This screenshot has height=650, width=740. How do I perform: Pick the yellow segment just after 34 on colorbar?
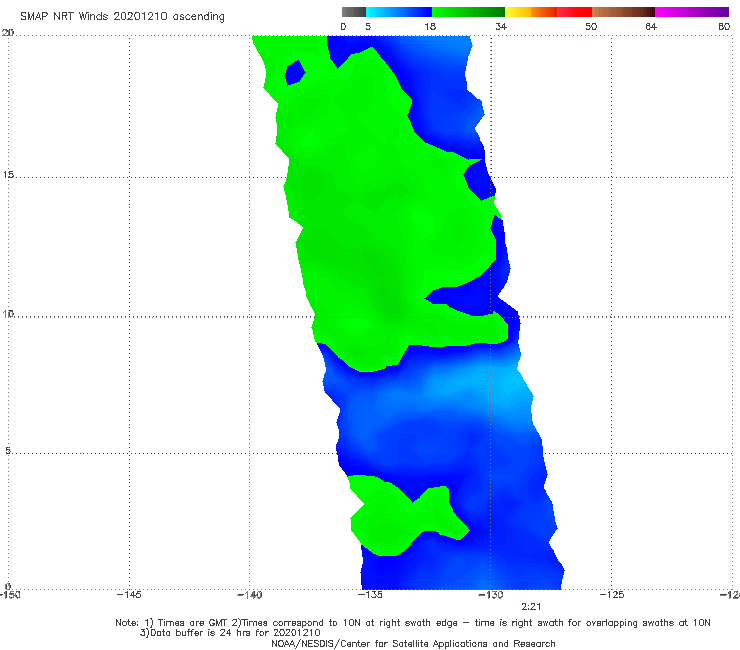point(518,12)
